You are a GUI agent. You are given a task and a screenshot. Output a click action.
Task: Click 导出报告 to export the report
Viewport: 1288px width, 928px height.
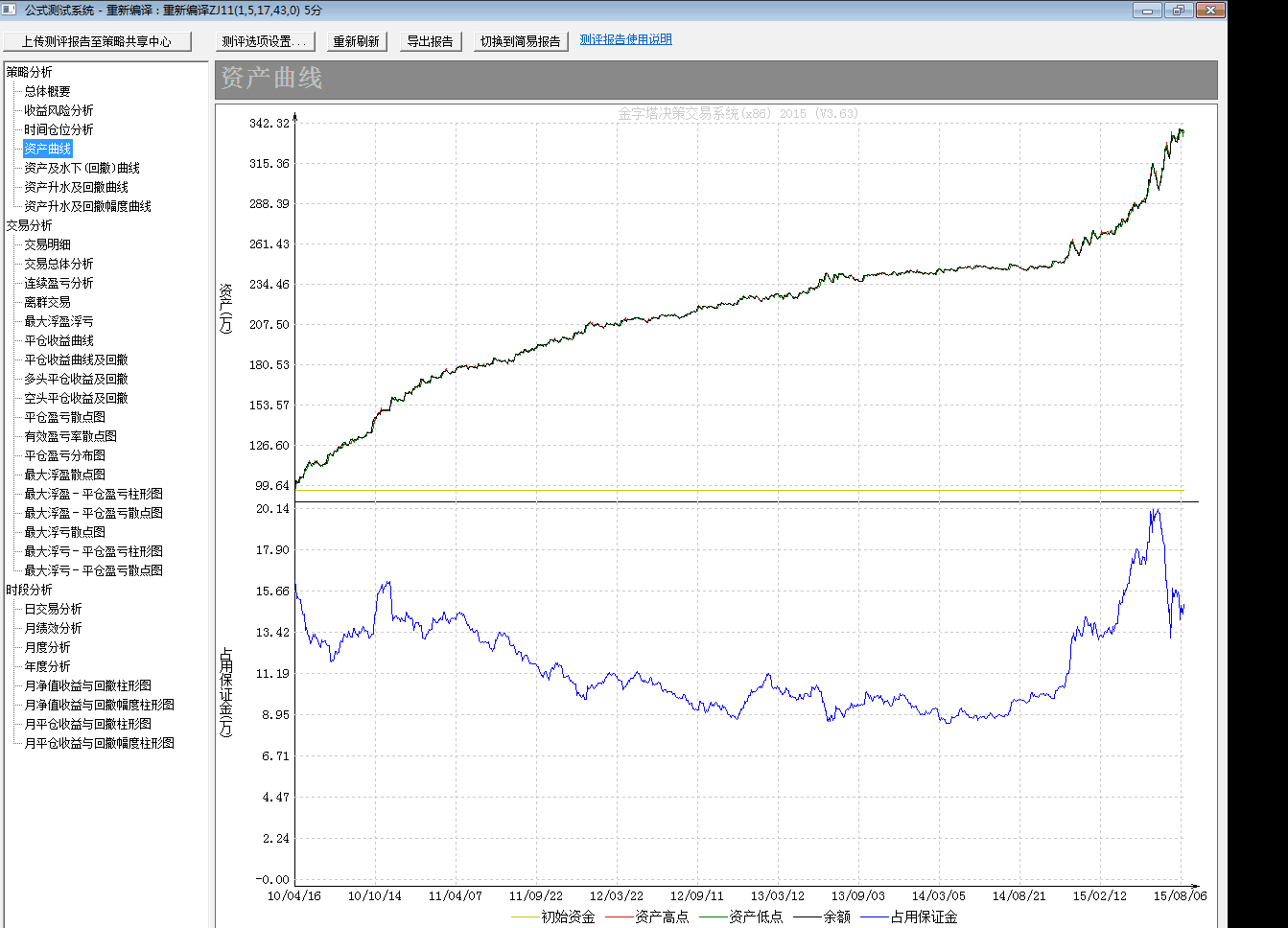click(430, 41)
